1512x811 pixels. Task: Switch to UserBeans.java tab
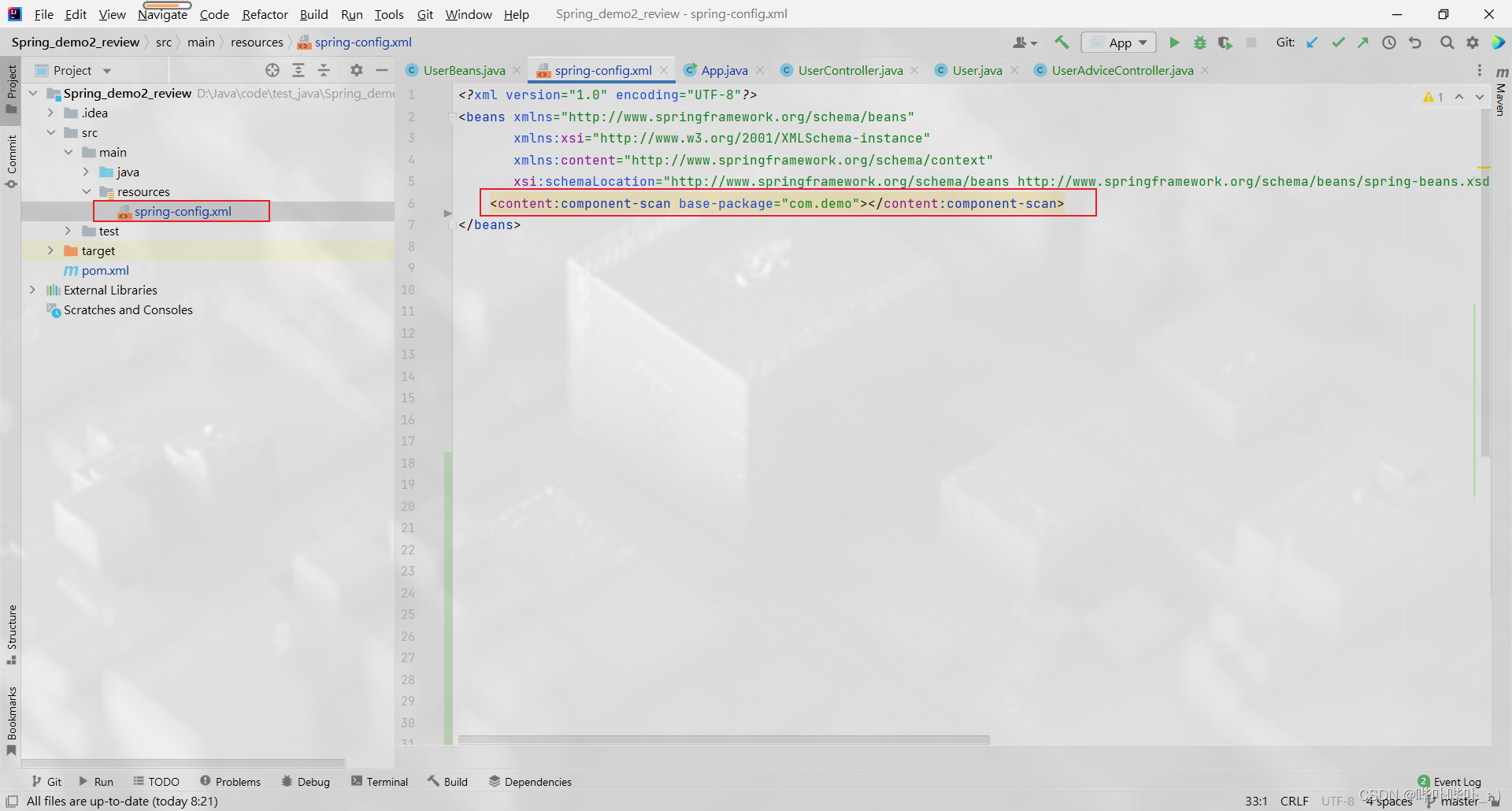pyautogui.click(x=464, y=70)
